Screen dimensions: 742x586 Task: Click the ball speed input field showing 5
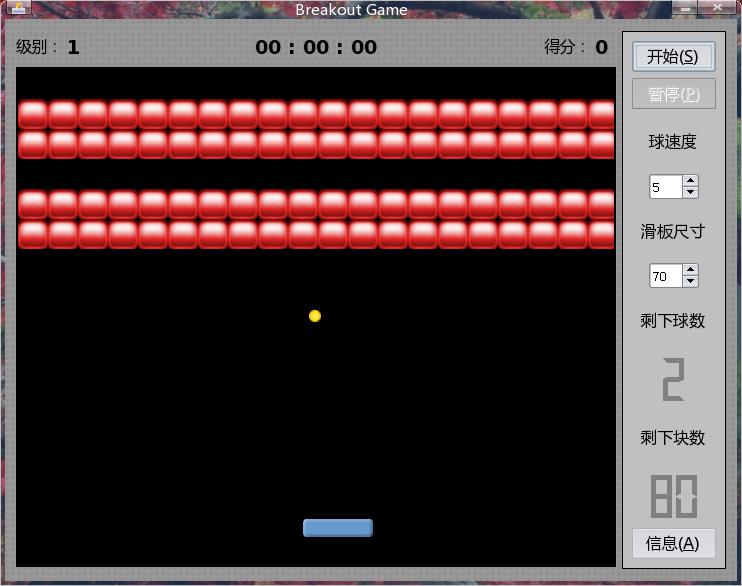tap(666, 186)
